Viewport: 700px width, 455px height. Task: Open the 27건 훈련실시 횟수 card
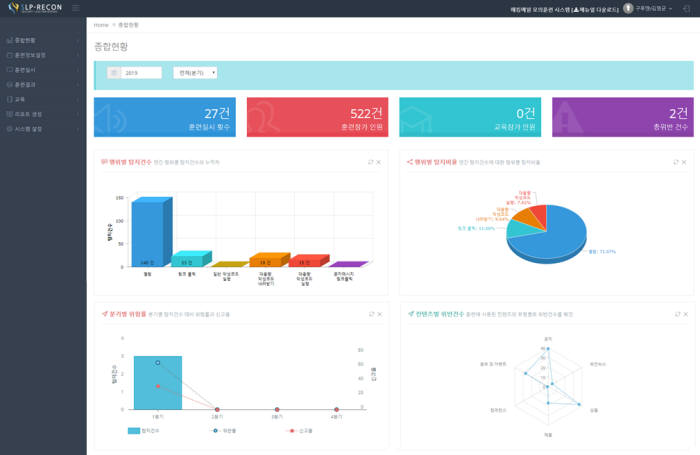click(x=165, y=117)
